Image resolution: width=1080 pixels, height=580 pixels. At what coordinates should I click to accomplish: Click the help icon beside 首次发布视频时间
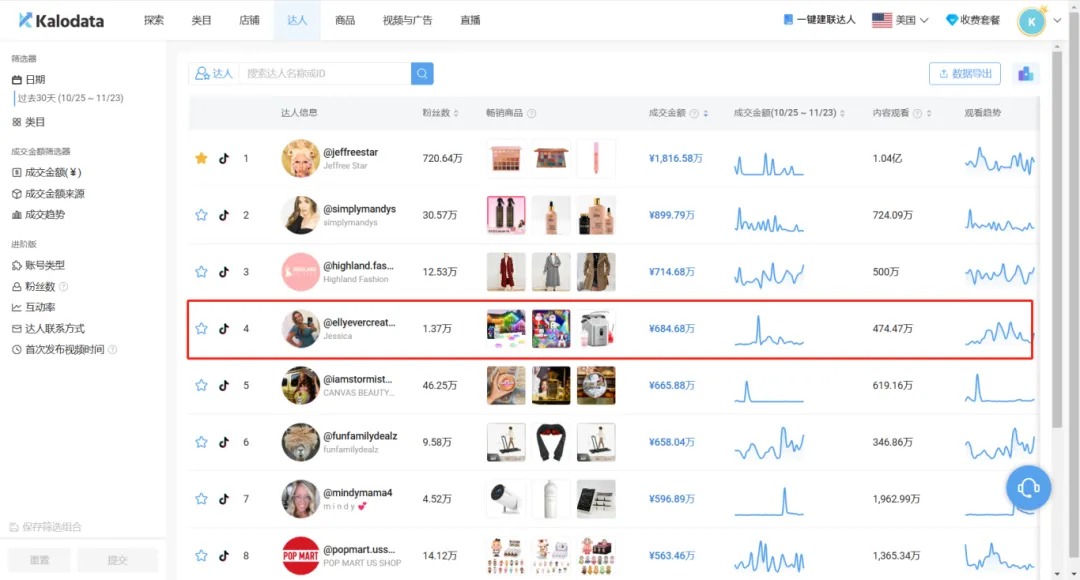point(112,350)
